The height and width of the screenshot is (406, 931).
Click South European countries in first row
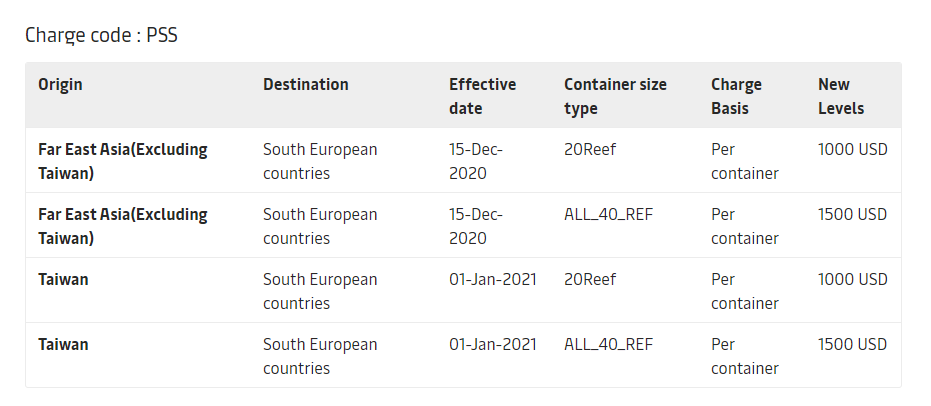click(320, 161)
